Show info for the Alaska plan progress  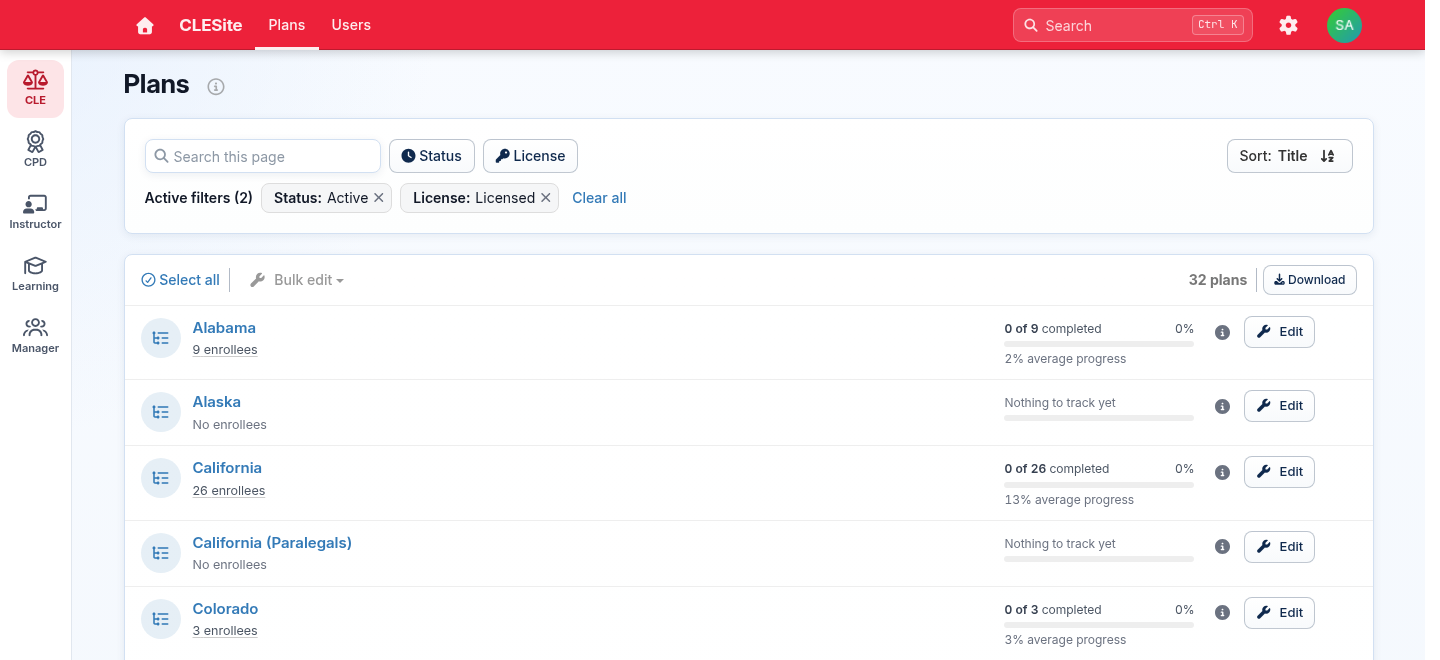1222,407
